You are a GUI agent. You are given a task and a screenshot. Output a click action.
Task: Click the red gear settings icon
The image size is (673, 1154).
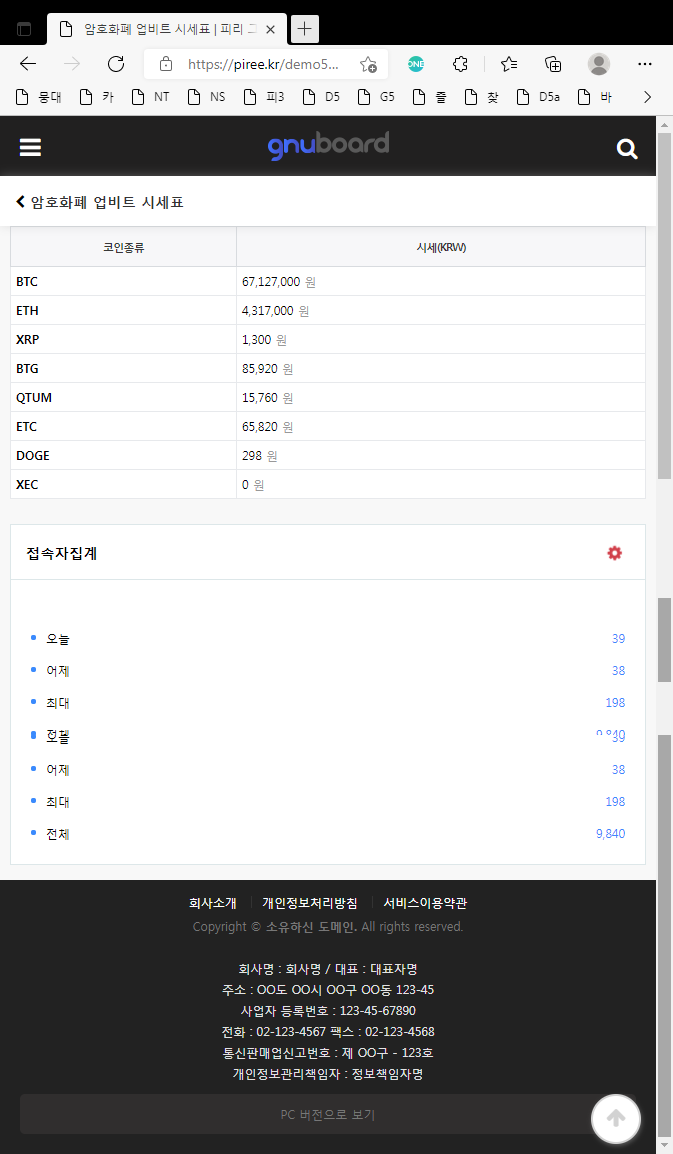[x=614, y=553]
